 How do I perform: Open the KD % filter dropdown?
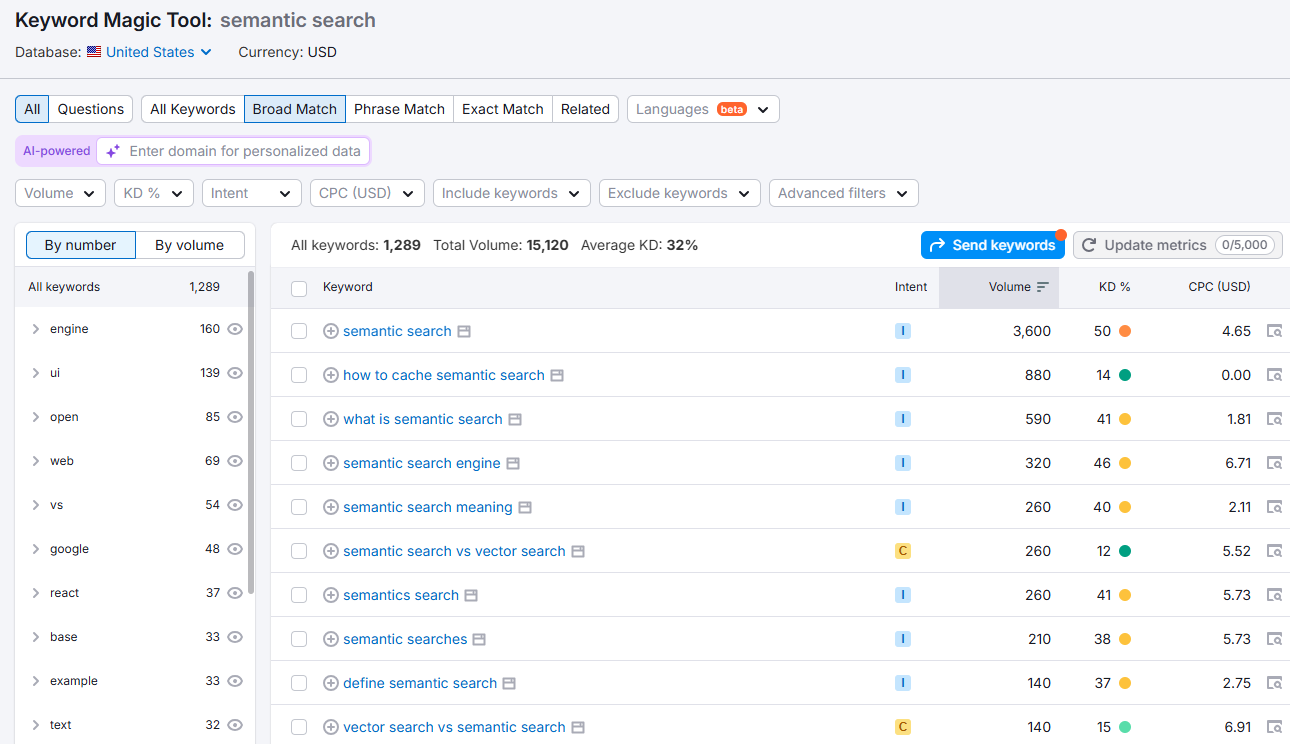coord(154,193)
